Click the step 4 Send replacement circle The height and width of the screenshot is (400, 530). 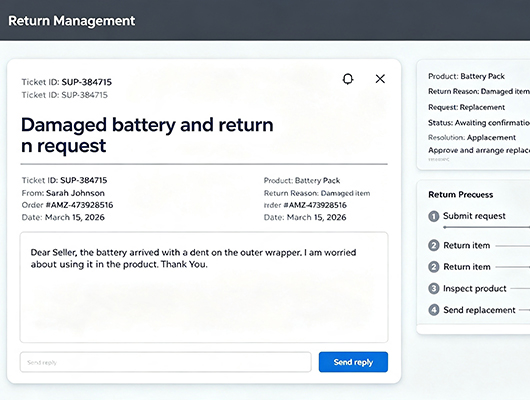434,310
